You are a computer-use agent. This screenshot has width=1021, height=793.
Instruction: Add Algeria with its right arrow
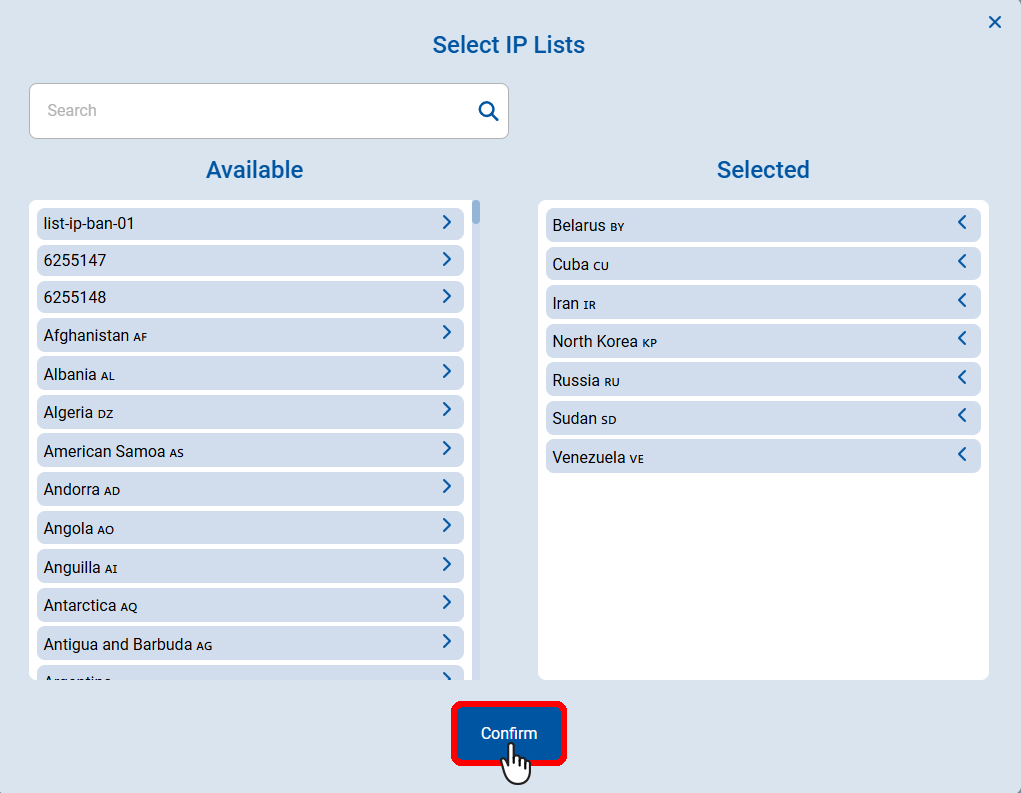[x=447, y=409]
